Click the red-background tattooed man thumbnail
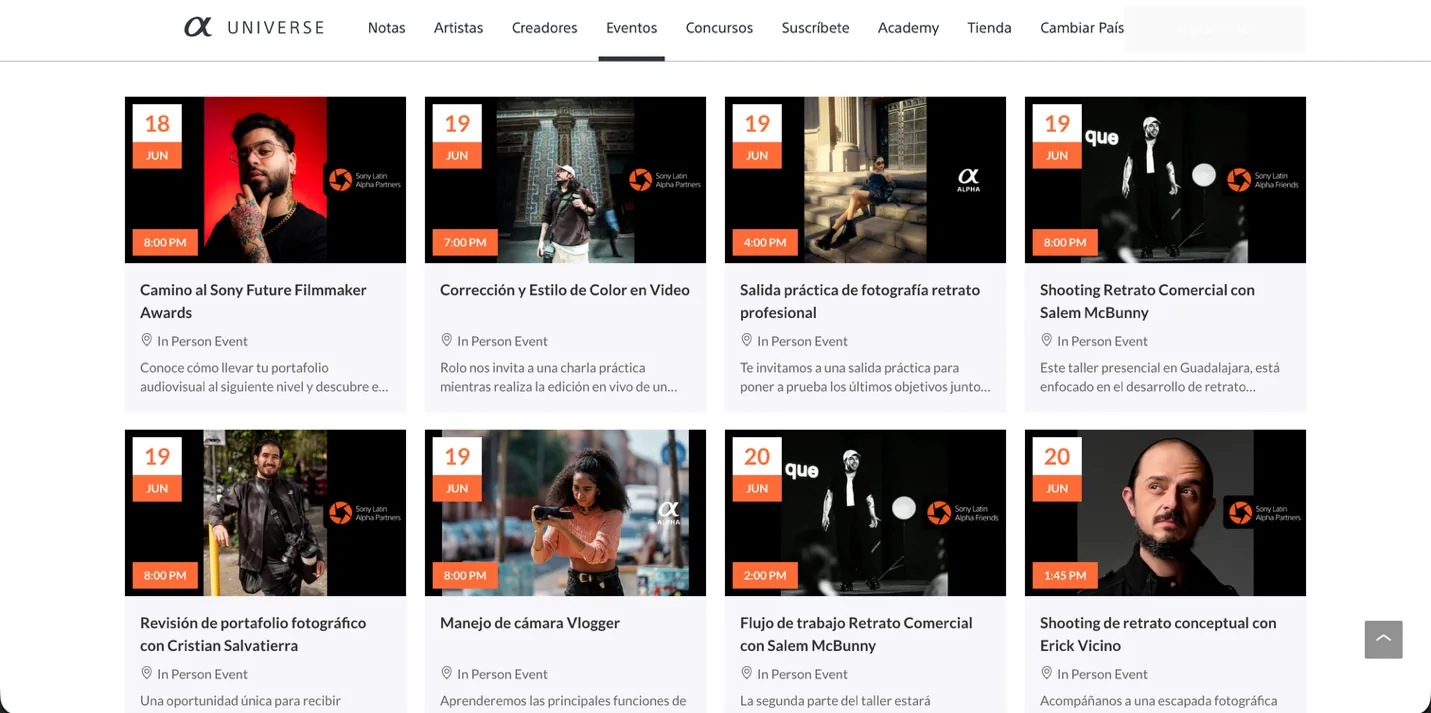This screenshot has width=1431, height=713. tap(265, 180)
